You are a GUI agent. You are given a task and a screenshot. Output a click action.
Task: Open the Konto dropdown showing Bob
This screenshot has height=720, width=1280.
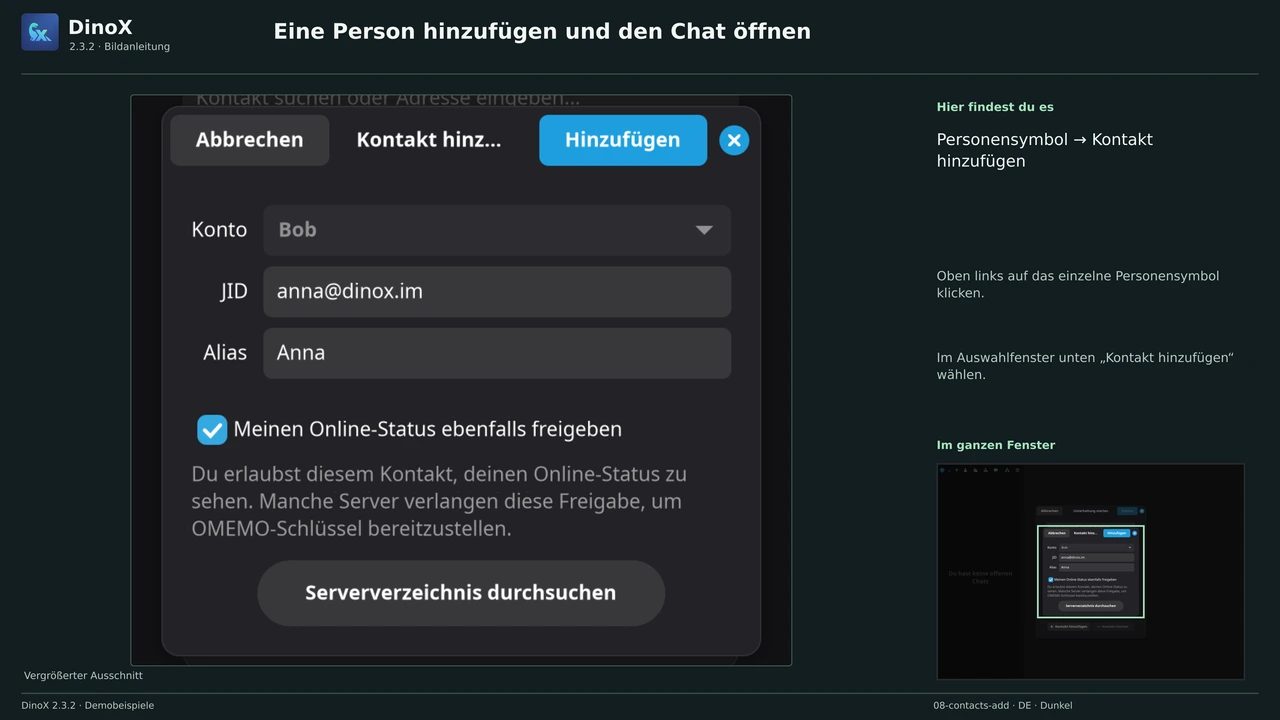click(x=497, y=230)
